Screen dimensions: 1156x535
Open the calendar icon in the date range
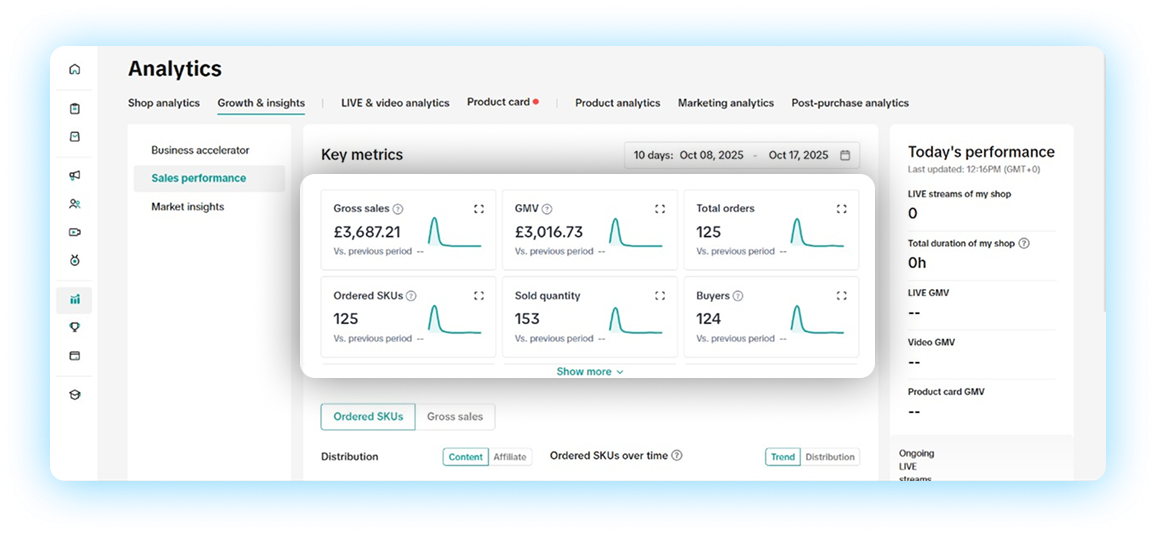point(845,155)
